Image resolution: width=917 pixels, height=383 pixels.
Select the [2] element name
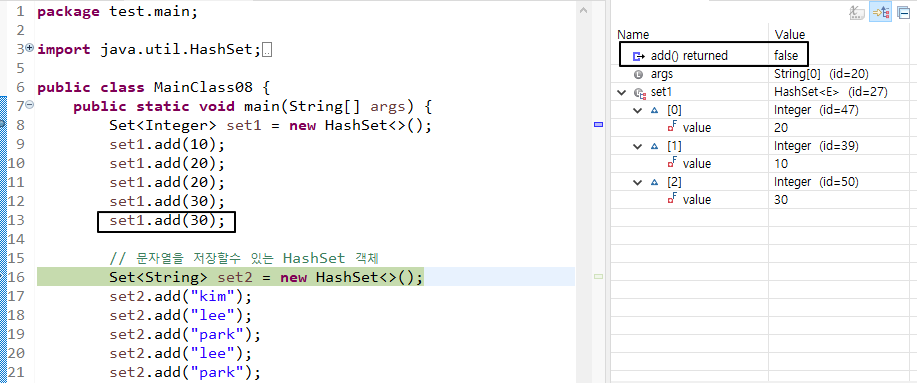coord(674,182)
